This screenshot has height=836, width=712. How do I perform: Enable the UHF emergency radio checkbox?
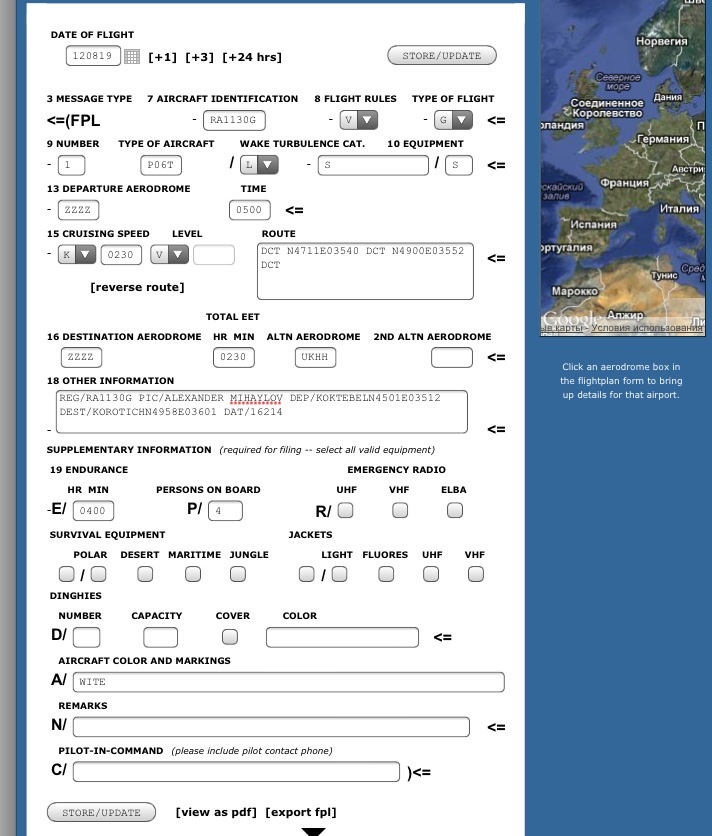pos(345,510)
